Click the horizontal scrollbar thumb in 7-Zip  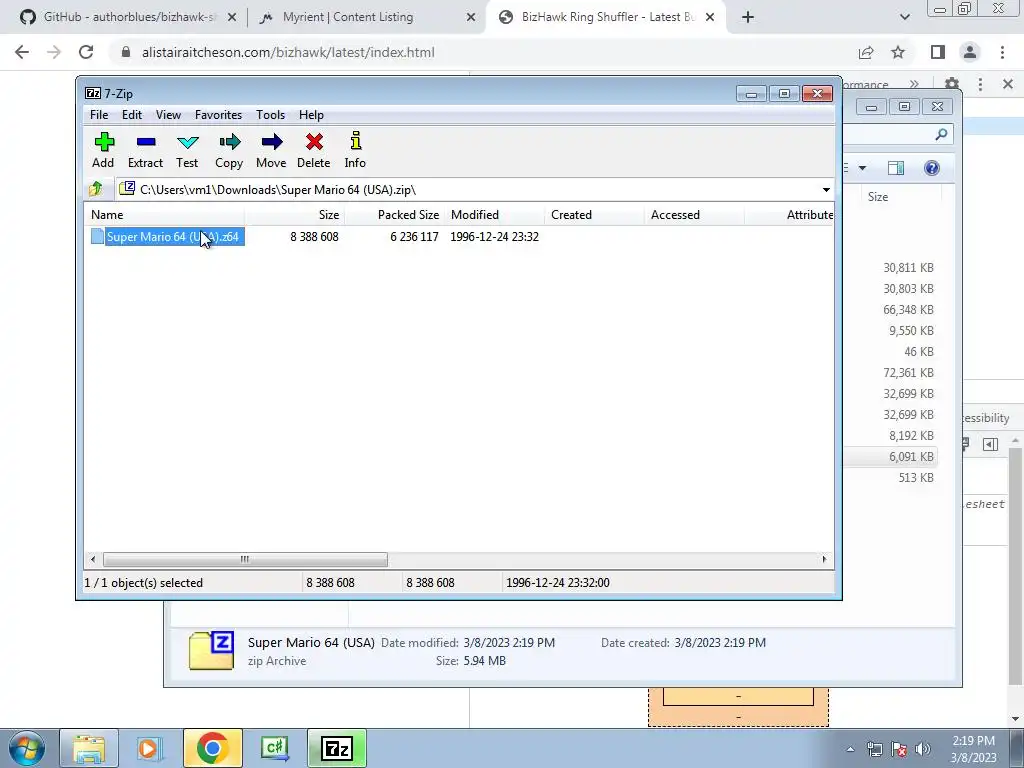coord(245,560)
